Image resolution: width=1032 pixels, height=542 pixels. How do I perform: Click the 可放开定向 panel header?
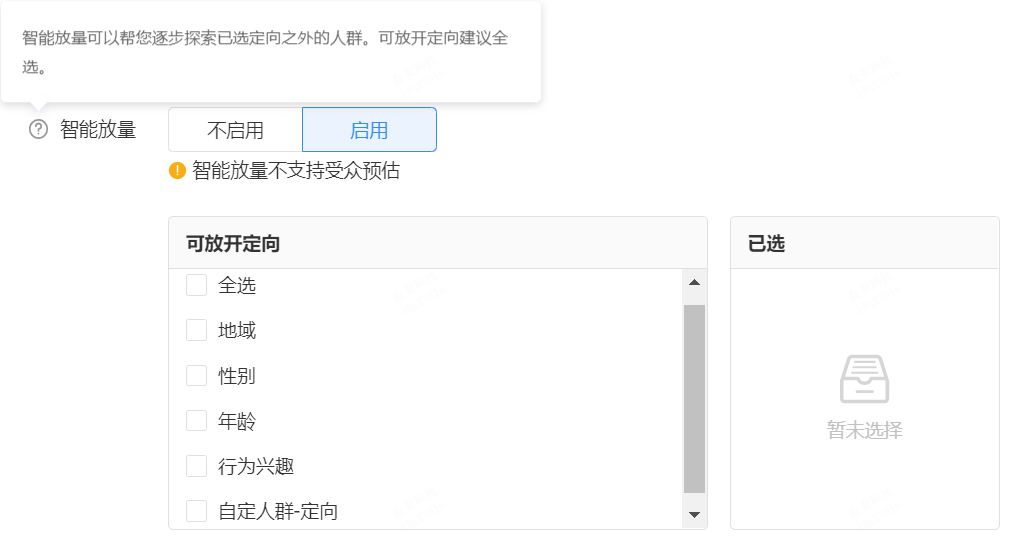pos(233,243)
